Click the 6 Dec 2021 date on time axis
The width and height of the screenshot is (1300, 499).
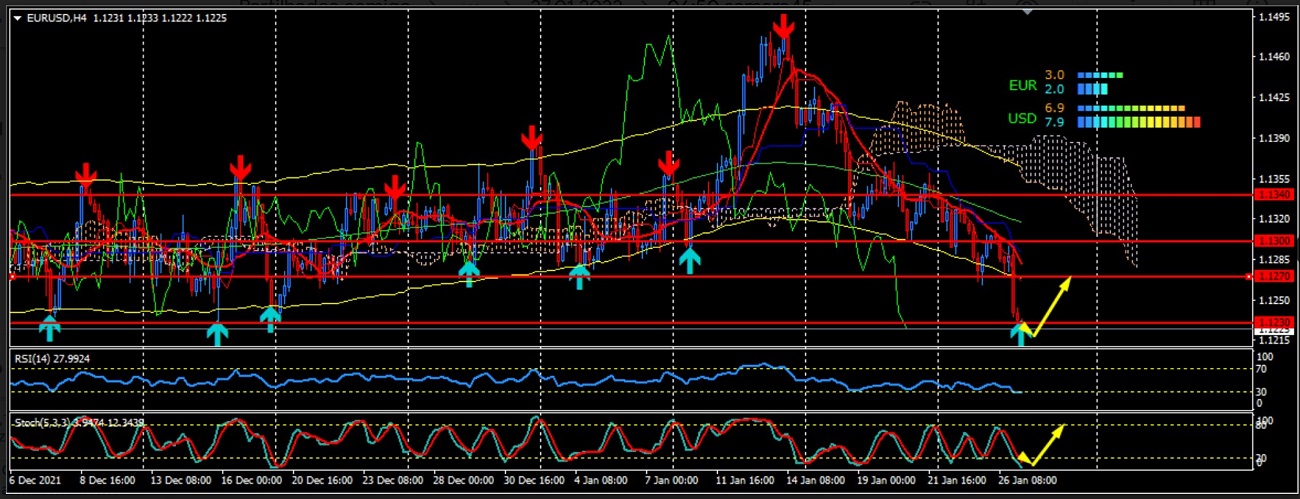coord(35,479)
